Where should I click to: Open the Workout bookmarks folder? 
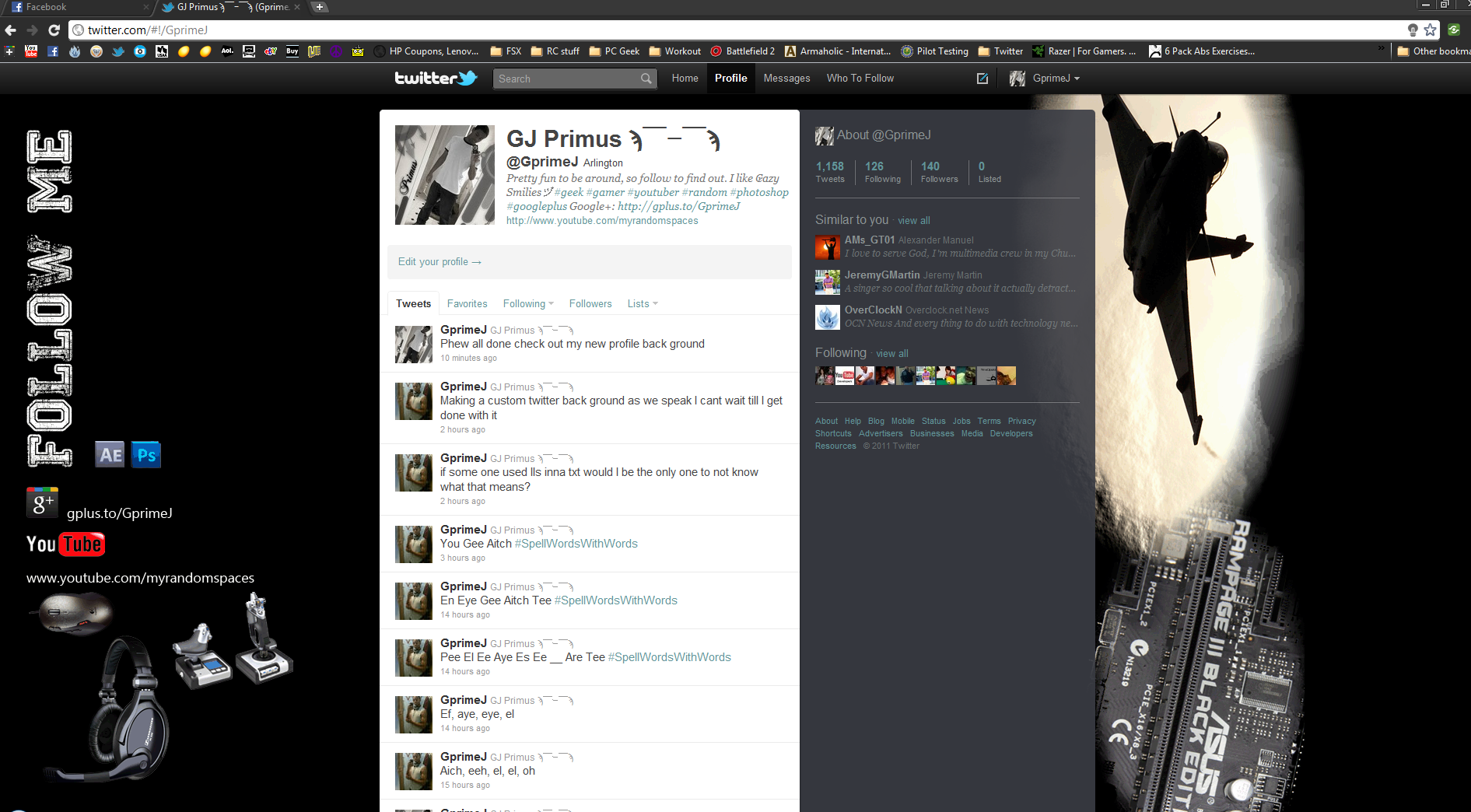[675, 51]
